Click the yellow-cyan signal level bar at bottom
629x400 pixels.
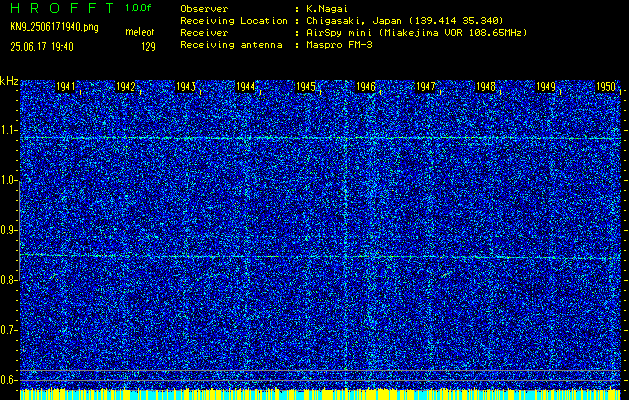click(320, 394)
